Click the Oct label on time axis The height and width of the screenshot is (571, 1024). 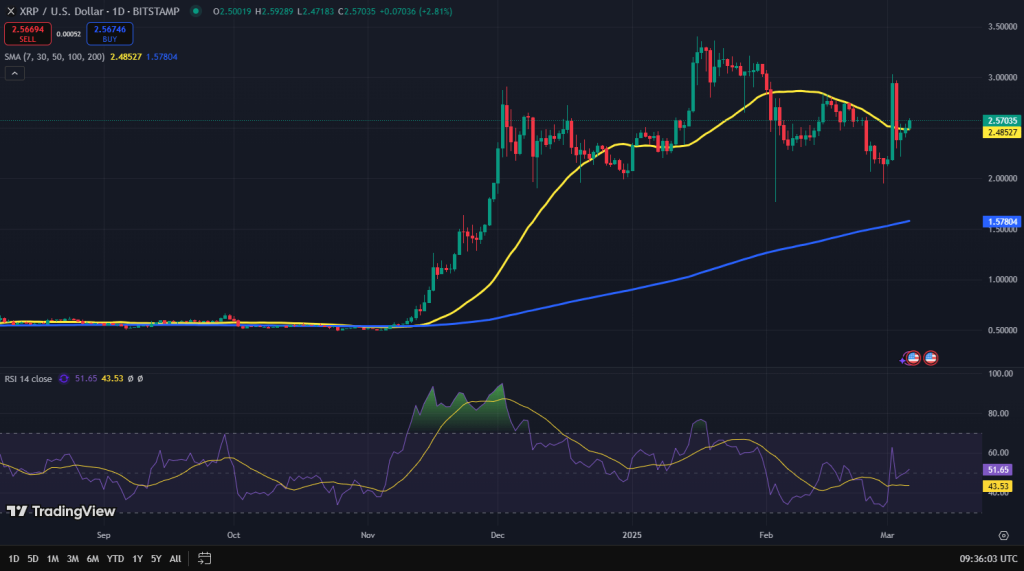coord(233,535)
